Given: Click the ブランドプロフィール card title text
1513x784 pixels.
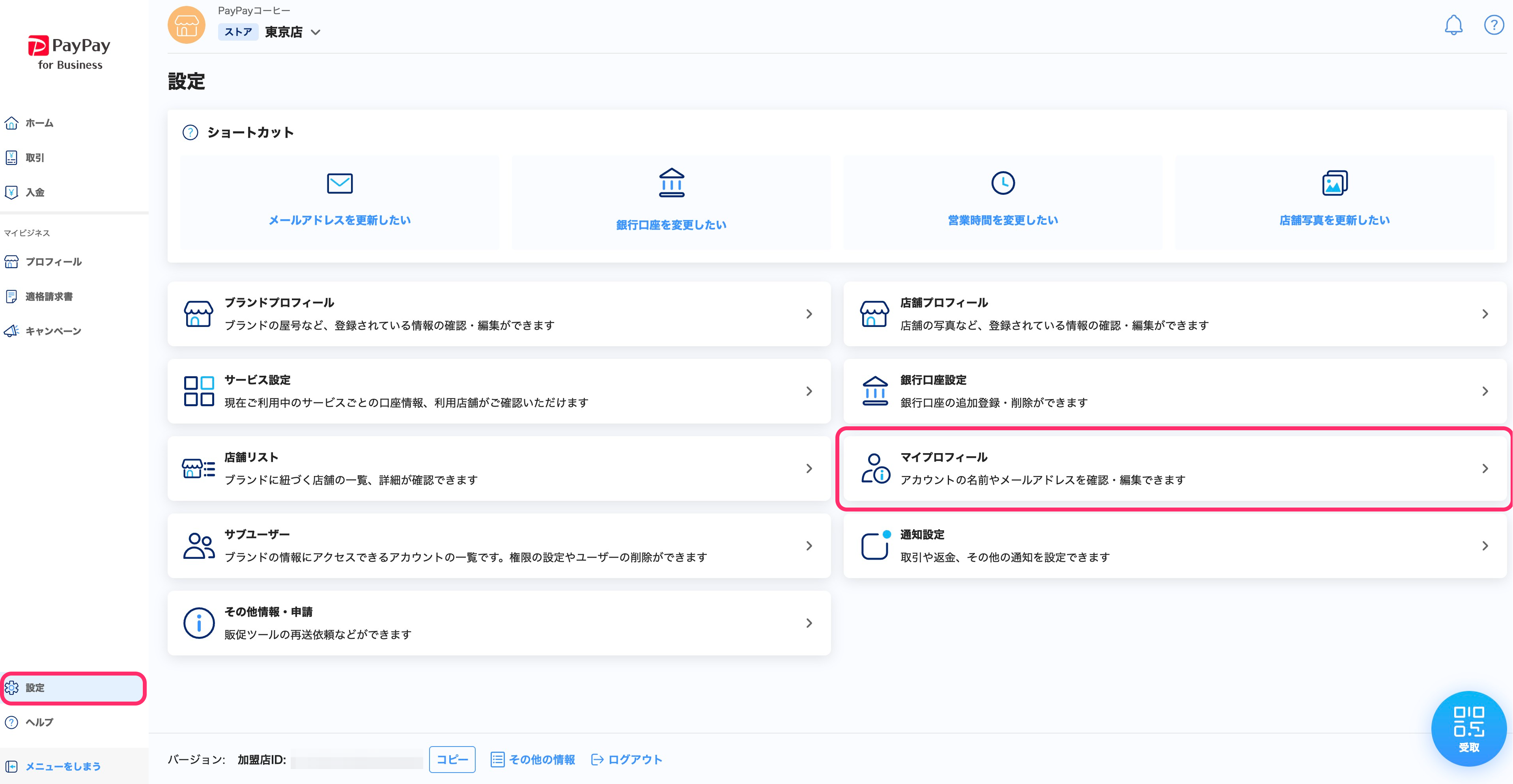Looking at the screenshot, I should (x=279, y=302).
